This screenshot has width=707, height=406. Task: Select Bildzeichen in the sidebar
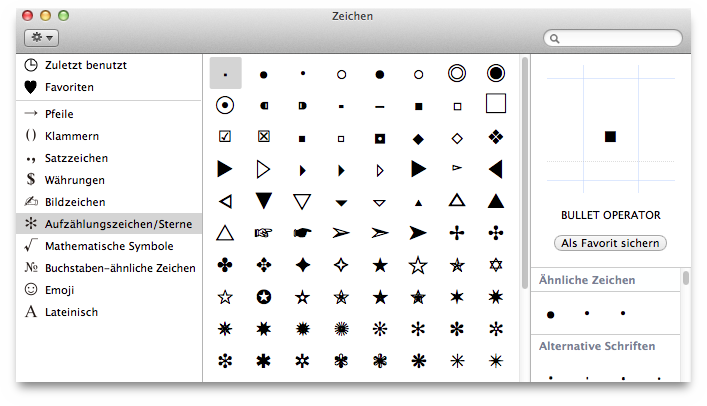pyautogui.click(x=109, y=202)
